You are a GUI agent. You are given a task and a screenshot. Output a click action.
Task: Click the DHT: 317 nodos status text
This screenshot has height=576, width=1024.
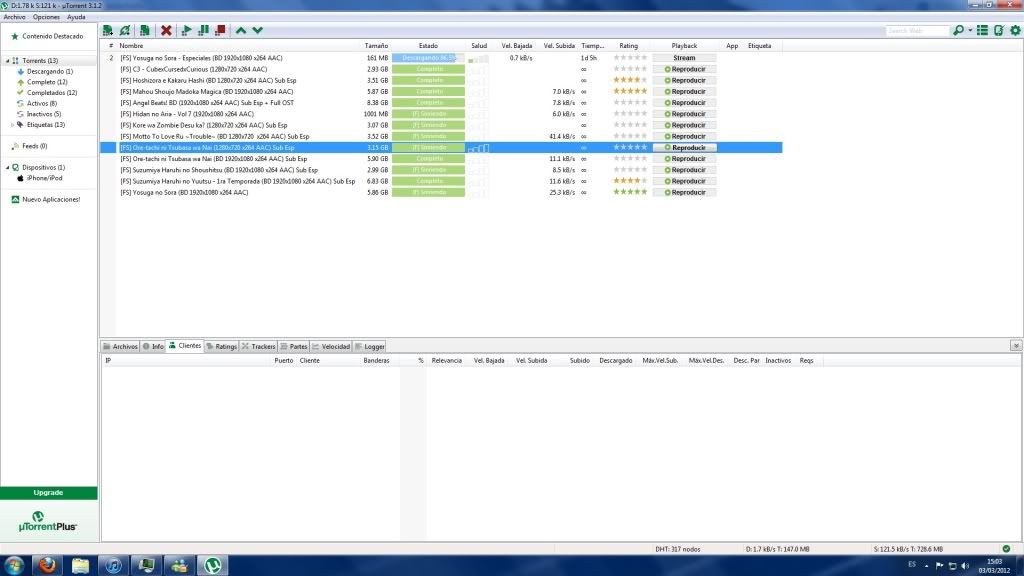[677, 549]
